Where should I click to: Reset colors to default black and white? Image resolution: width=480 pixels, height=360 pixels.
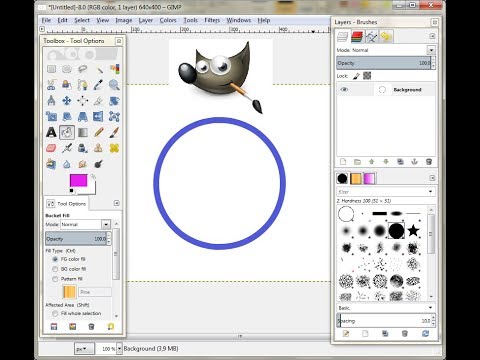(71, 191)
